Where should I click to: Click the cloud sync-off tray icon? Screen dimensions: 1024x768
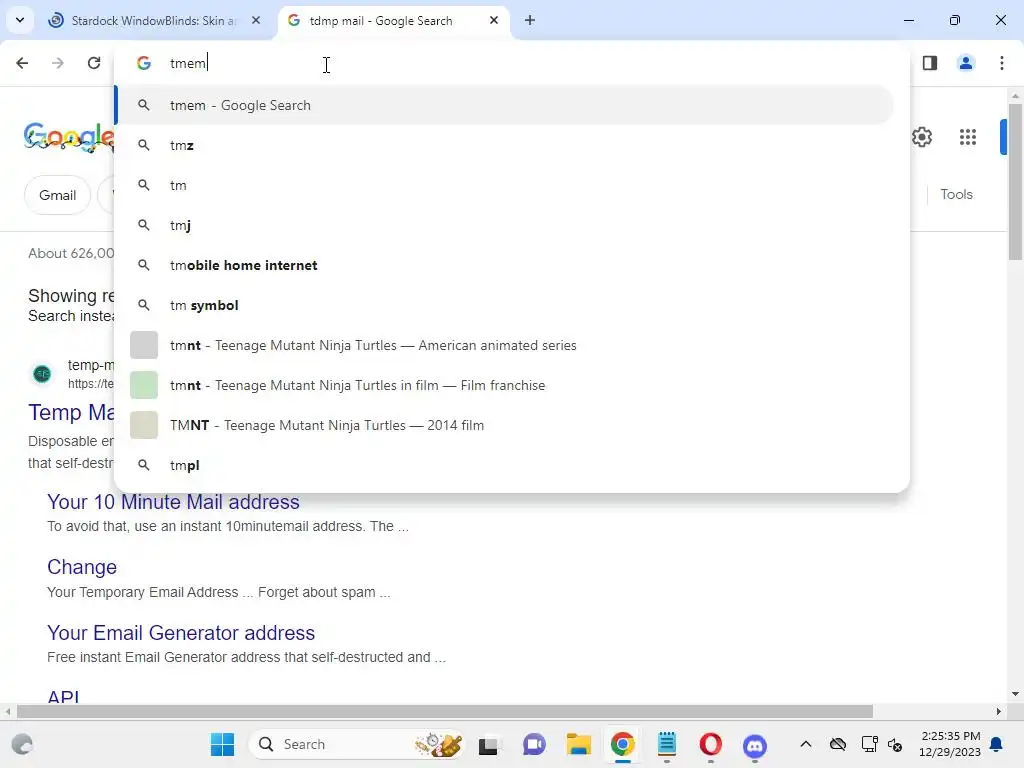pos(838,744)
